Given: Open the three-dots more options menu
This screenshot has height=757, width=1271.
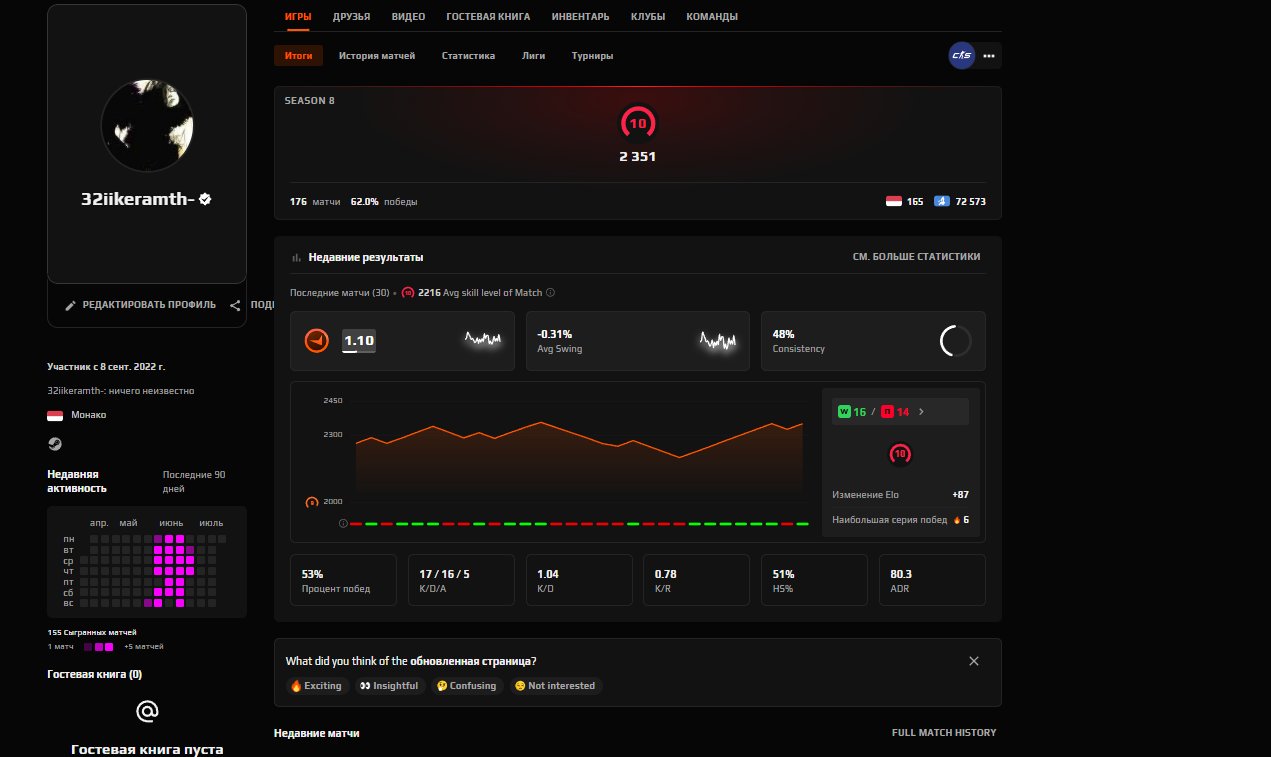Looking at the screenshot, I should pyautogui.click(x=989, y=56).
